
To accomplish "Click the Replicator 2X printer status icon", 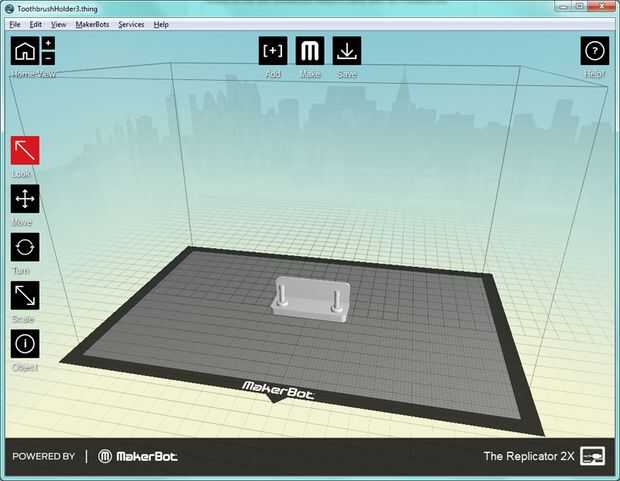I will point(592,456).
